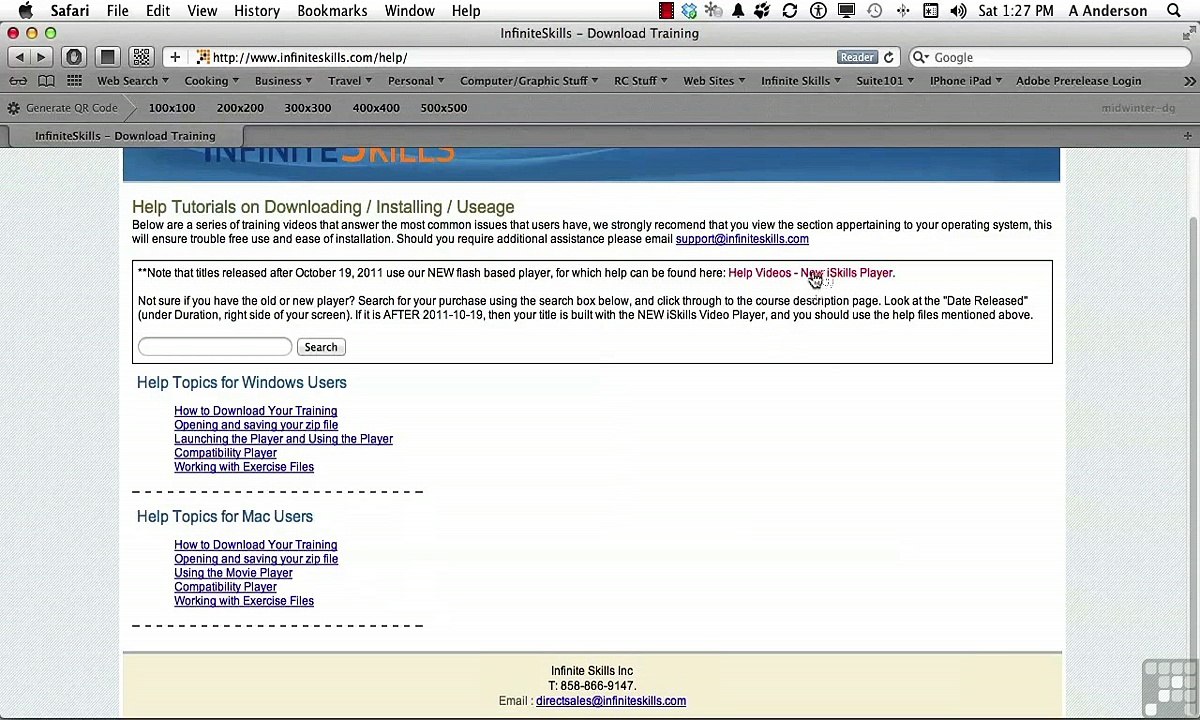Click the new tab plus at tab bar end

[x=1187, y=135]
